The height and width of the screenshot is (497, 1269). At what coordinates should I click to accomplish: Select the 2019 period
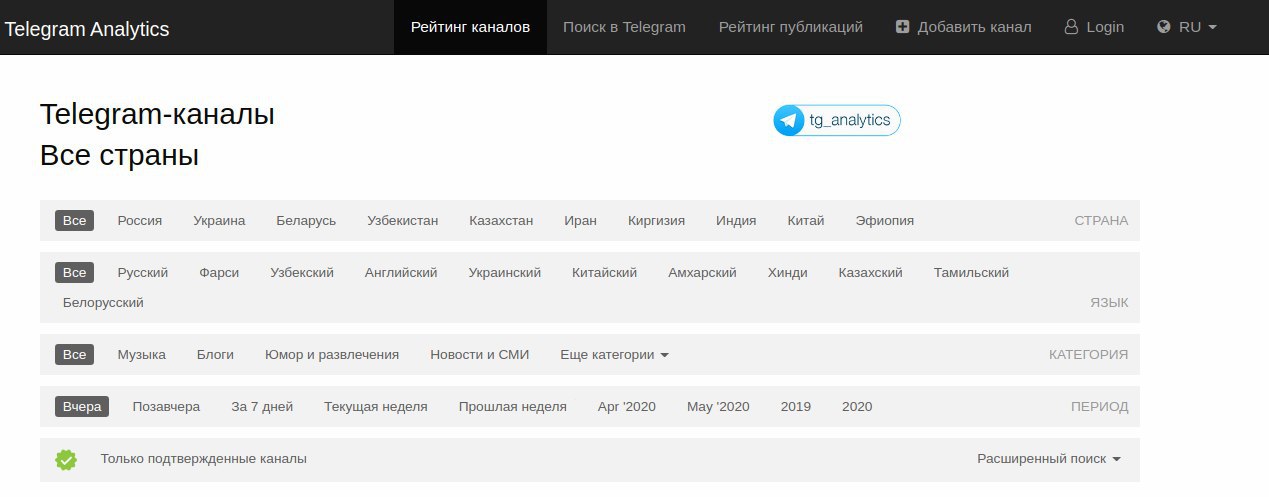[x=796, y=406]
